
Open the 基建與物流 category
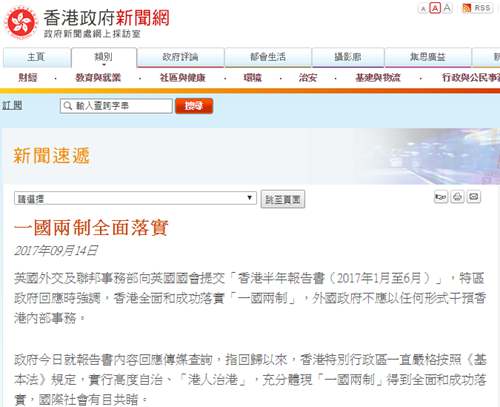pos(378,78)
